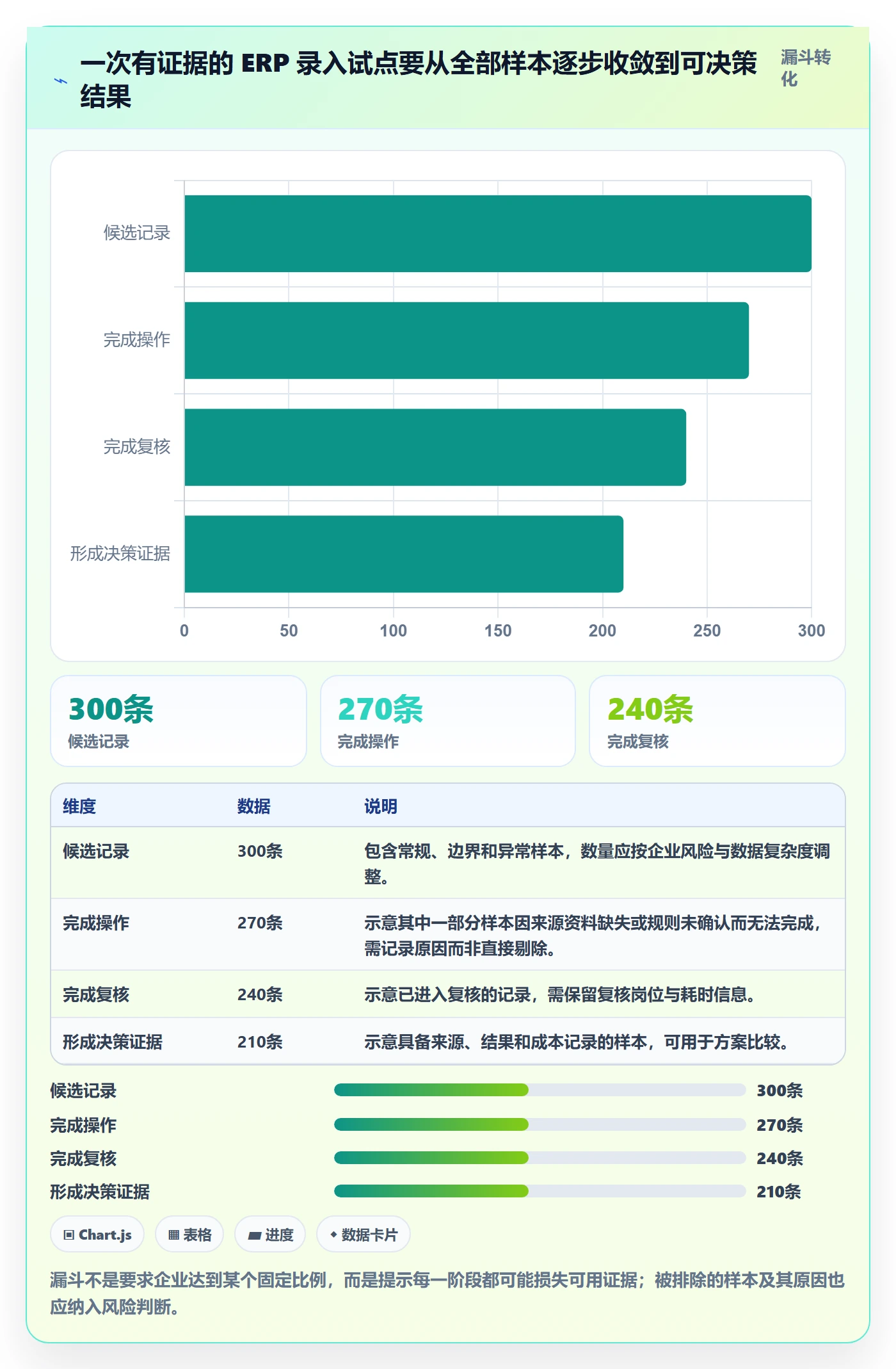Click the 300条 table cell
The image size is (896, 1369).
tap(260, 851)
